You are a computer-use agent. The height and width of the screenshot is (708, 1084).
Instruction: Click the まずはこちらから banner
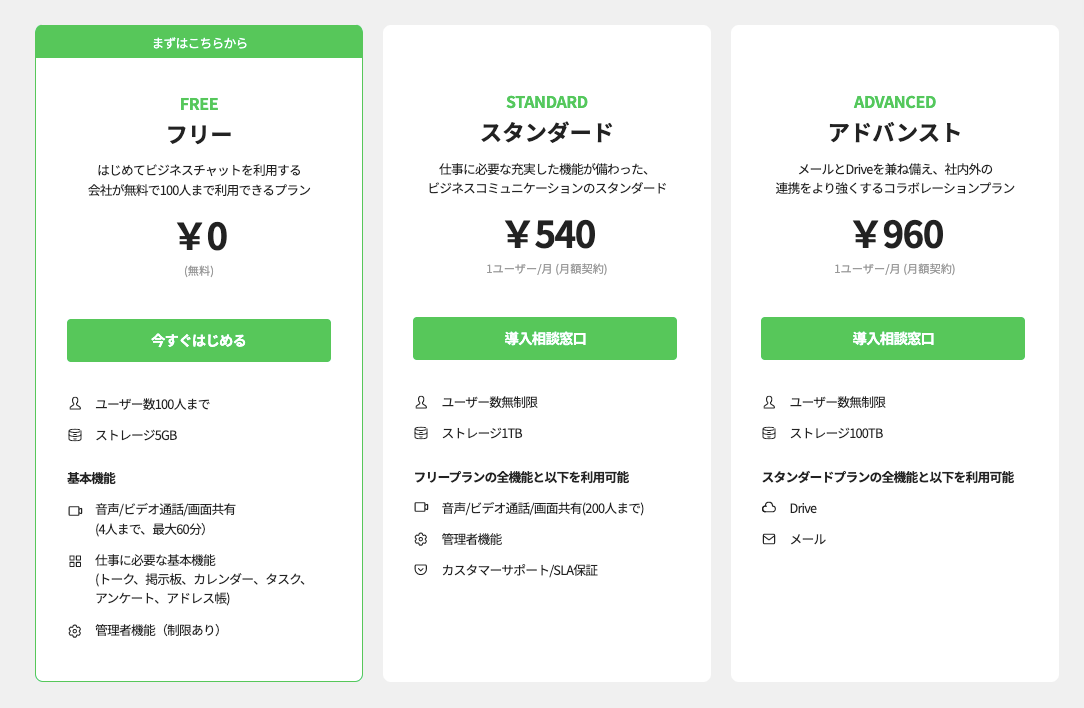click(x=198, y=42)
